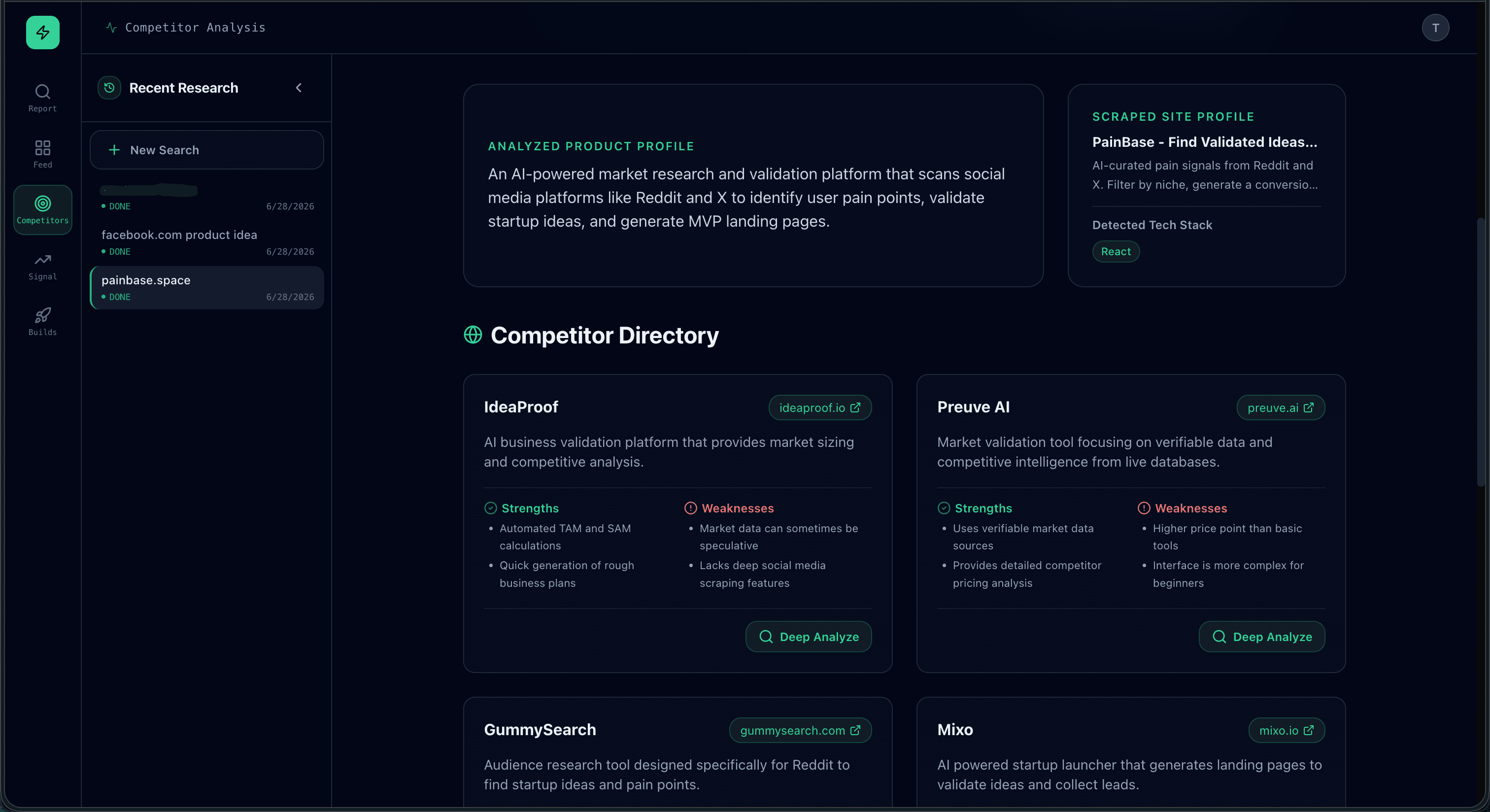This screenshot has height=812, width=1490.
Task: Click the Competitor Analysis pulse icon
Action: click(x=112, y=27)
